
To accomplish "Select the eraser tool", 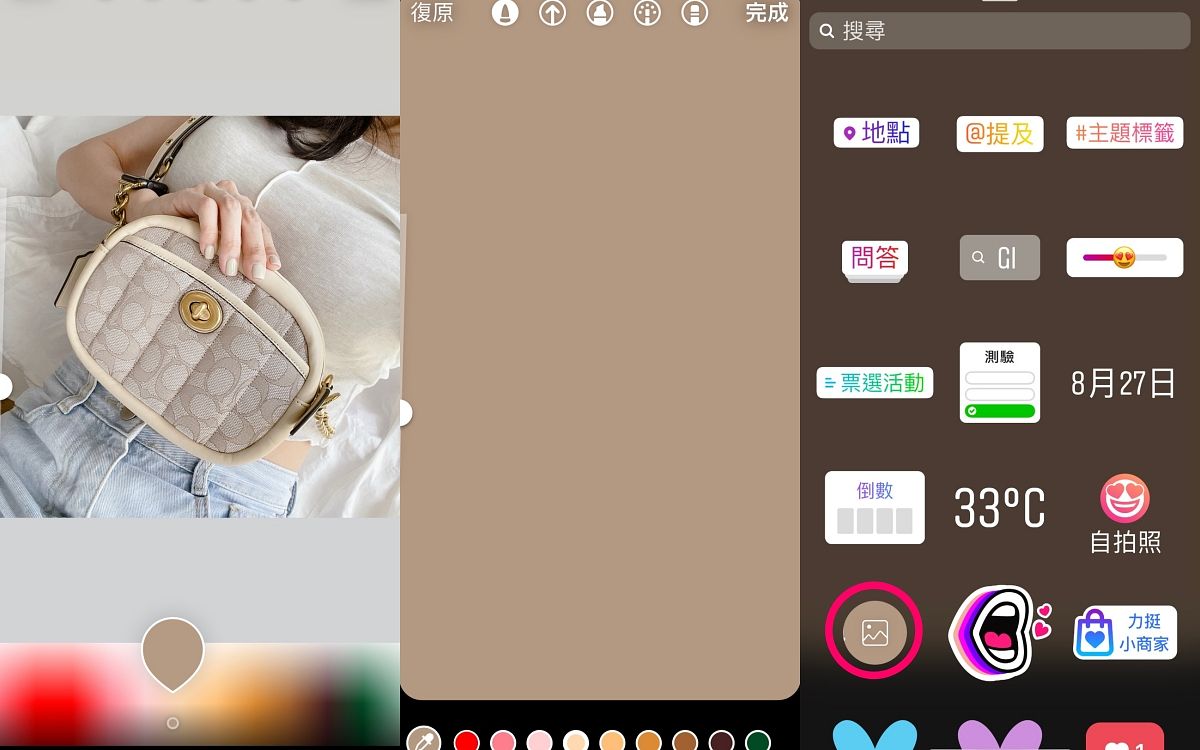I will tap(694, 13).
